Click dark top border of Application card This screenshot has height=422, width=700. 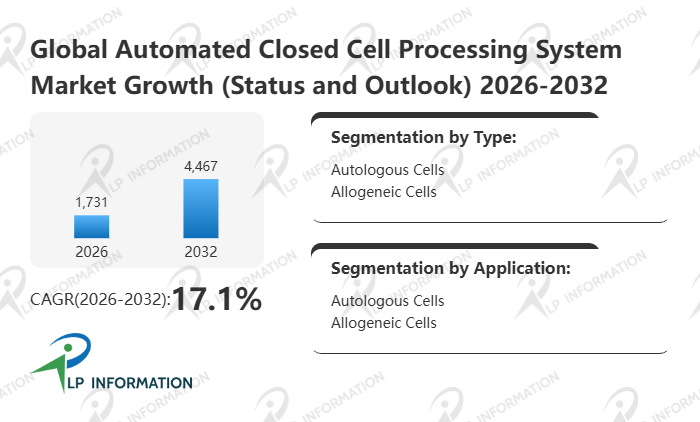click(455, 247)
